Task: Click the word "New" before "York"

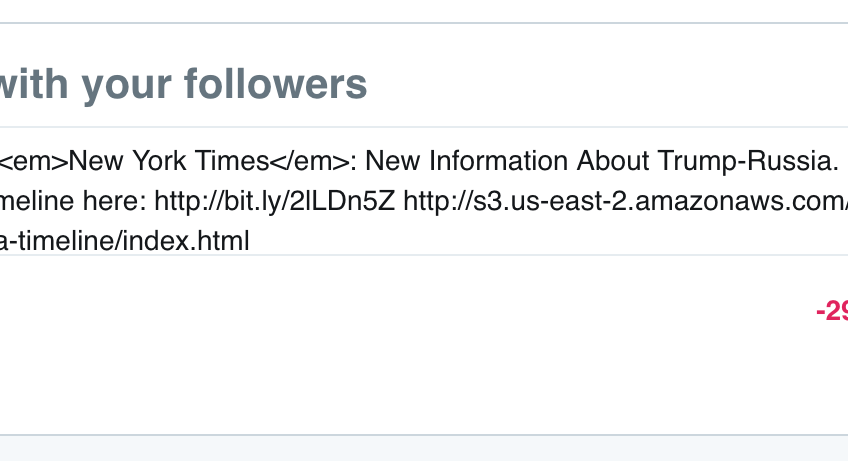Action: click(x=89, y=160)
